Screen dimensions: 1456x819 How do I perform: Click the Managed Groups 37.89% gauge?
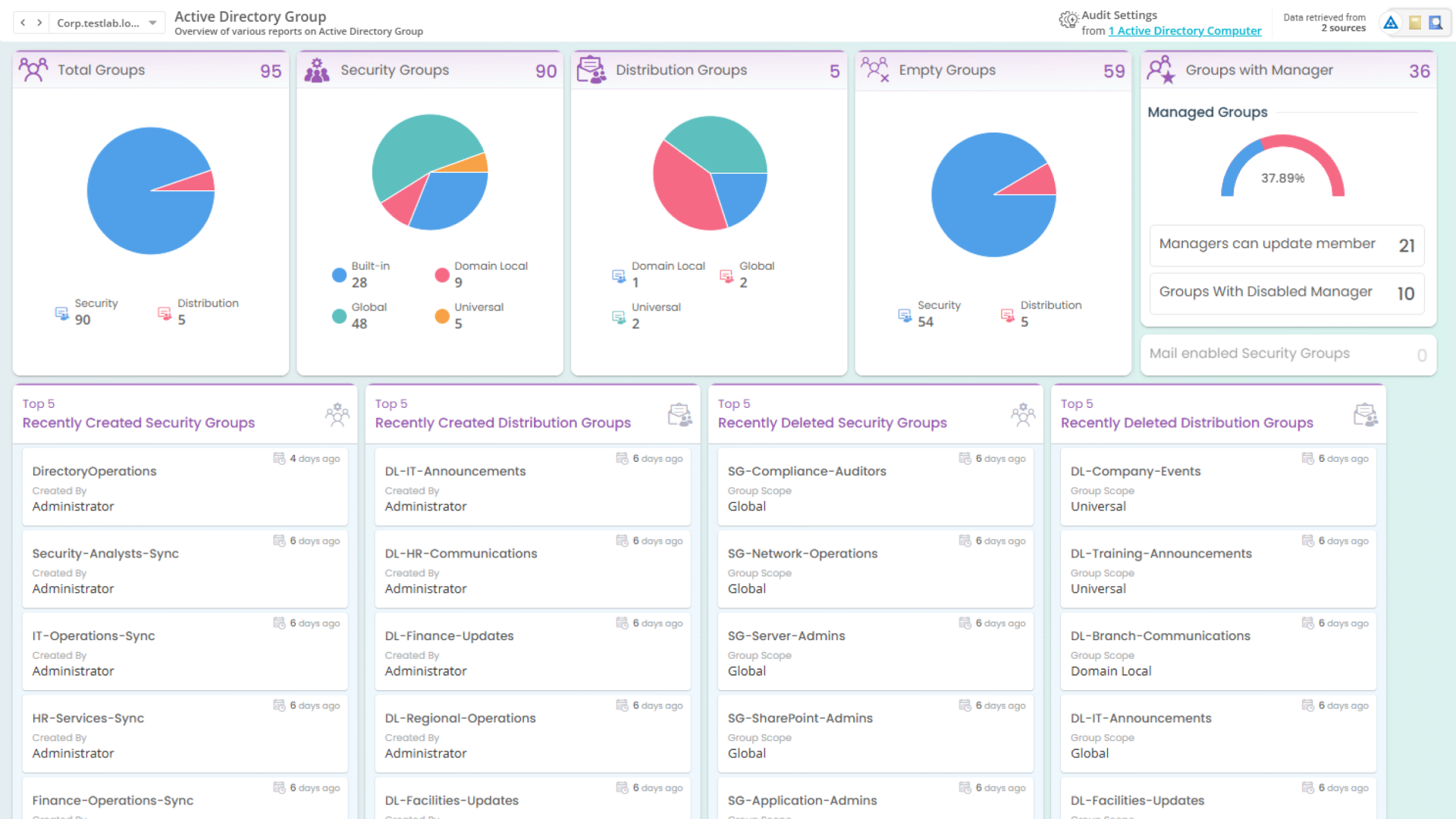point(1282,167)
